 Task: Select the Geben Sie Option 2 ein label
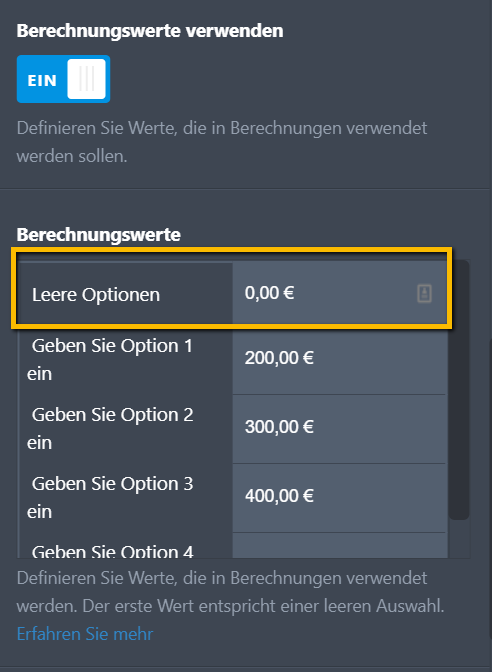click(110, 429)
